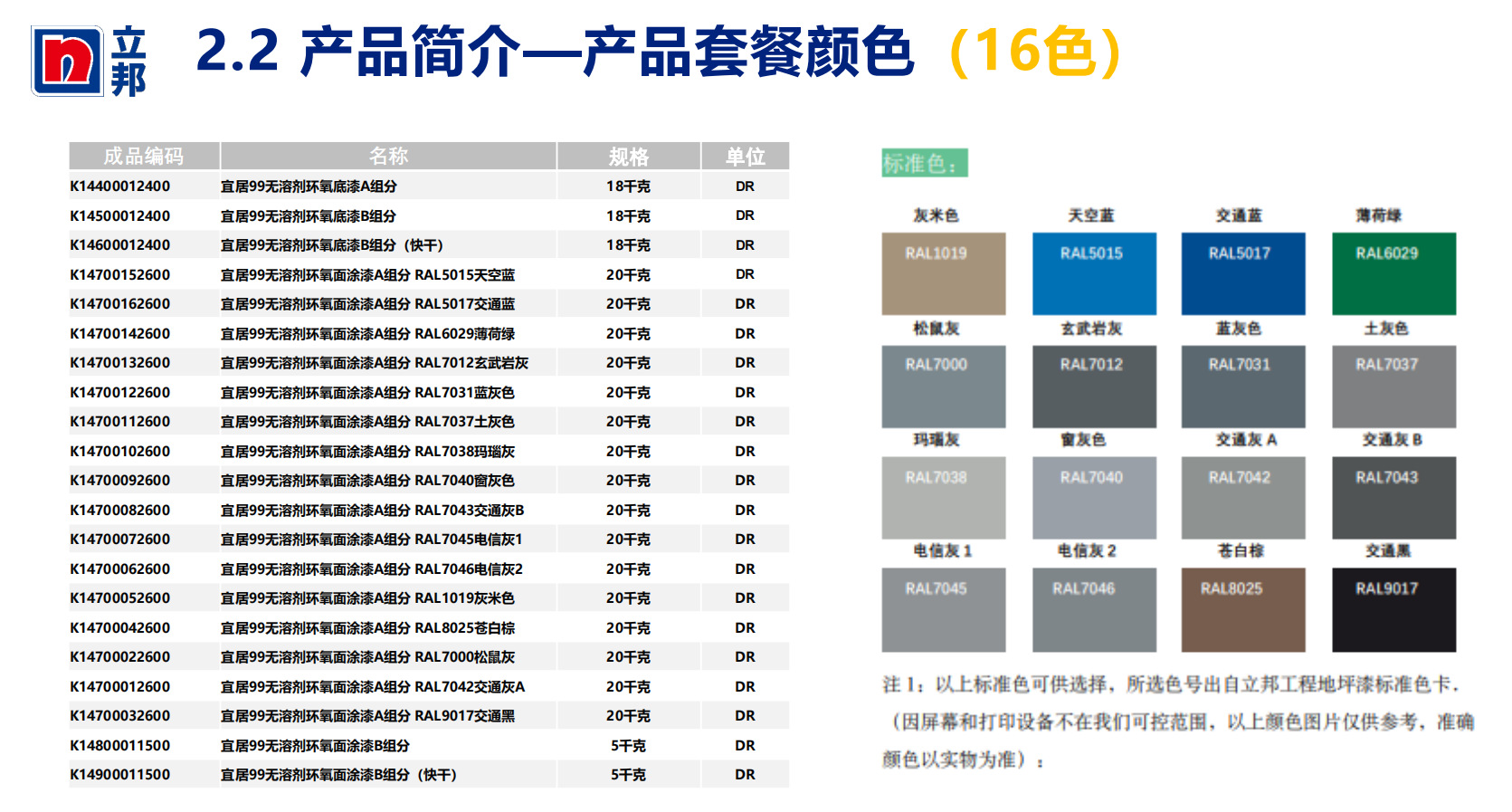Pick the RAL5015 sky blue swatch
The image size is (1512, 812).
click(x=1094, y=273)
